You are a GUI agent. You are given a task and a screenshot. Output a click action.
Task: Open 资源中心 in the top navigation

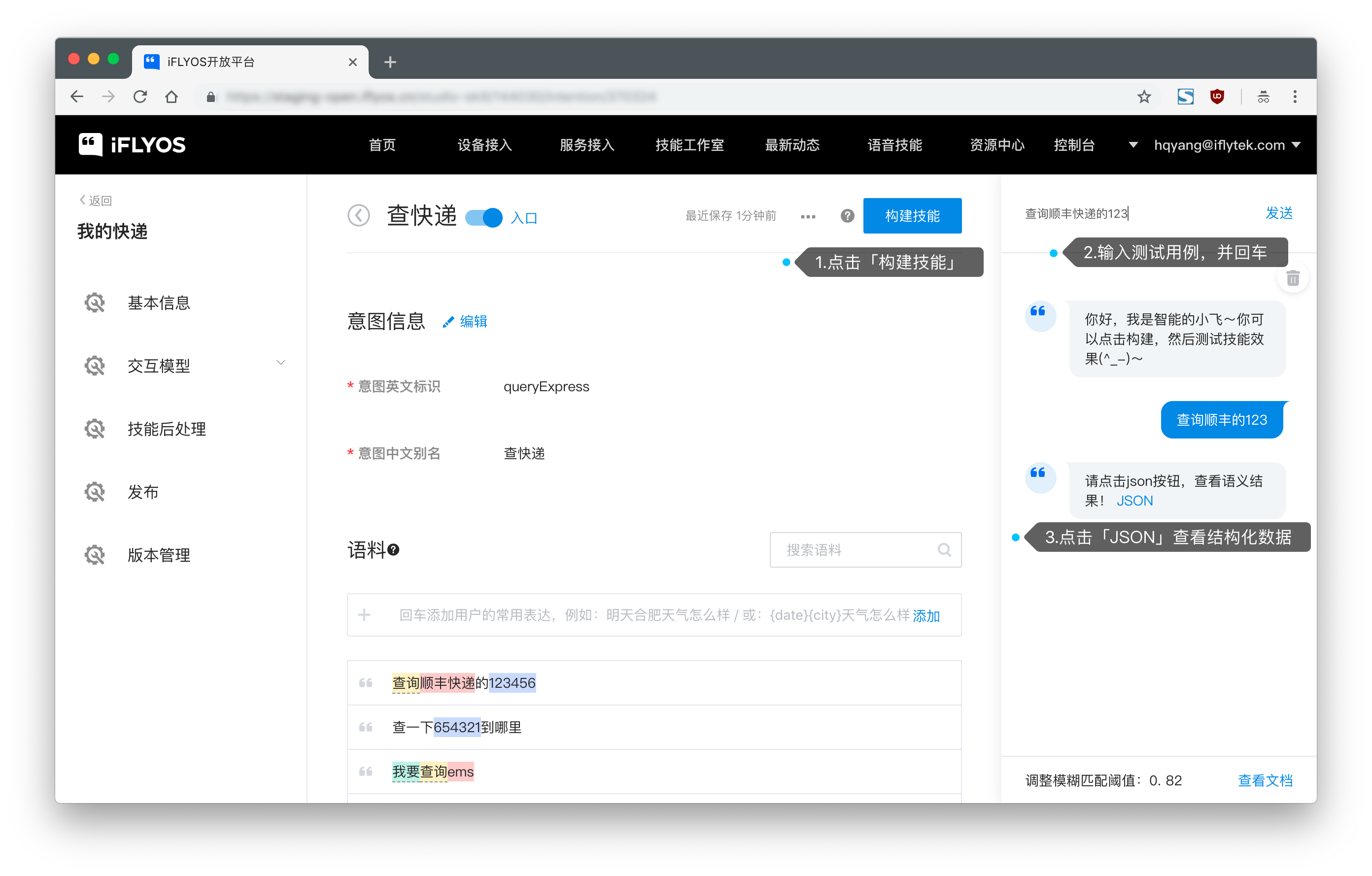(x=997, y=145)
